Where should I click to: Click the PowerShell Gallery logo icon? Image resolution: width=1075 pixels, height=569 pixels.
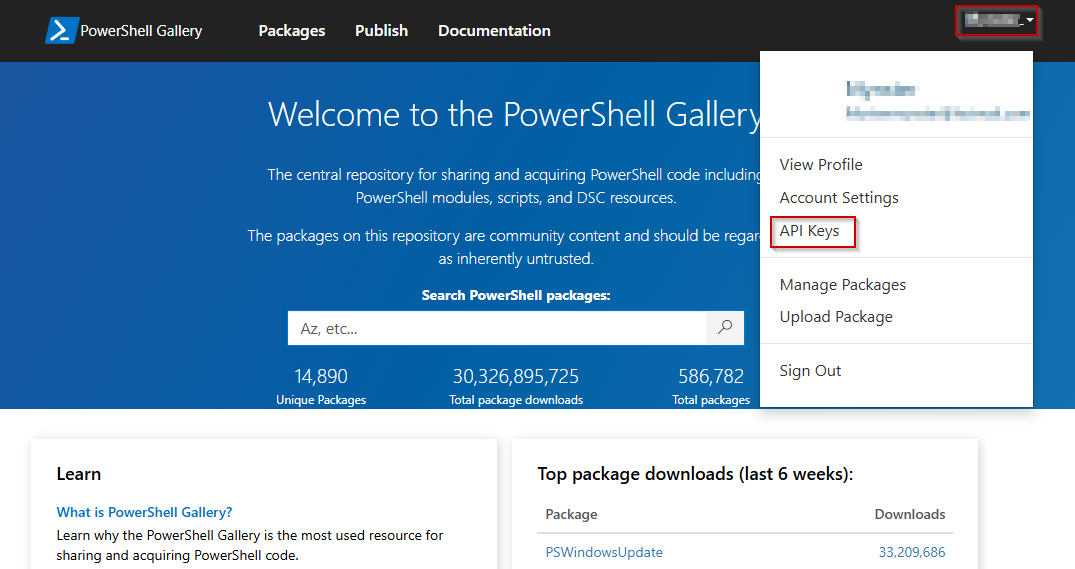pyautogui.click(x=61, y=31)
